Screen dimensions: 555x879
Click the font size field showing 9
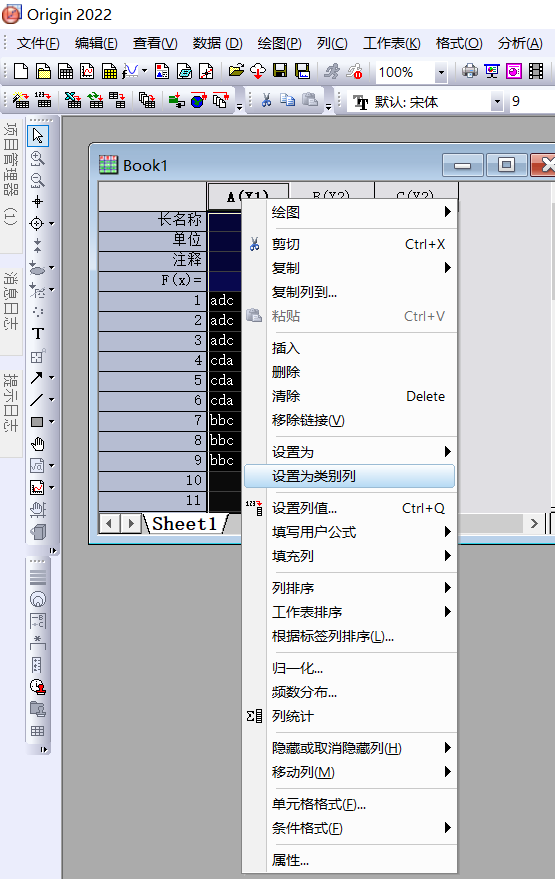click(531, 101)
